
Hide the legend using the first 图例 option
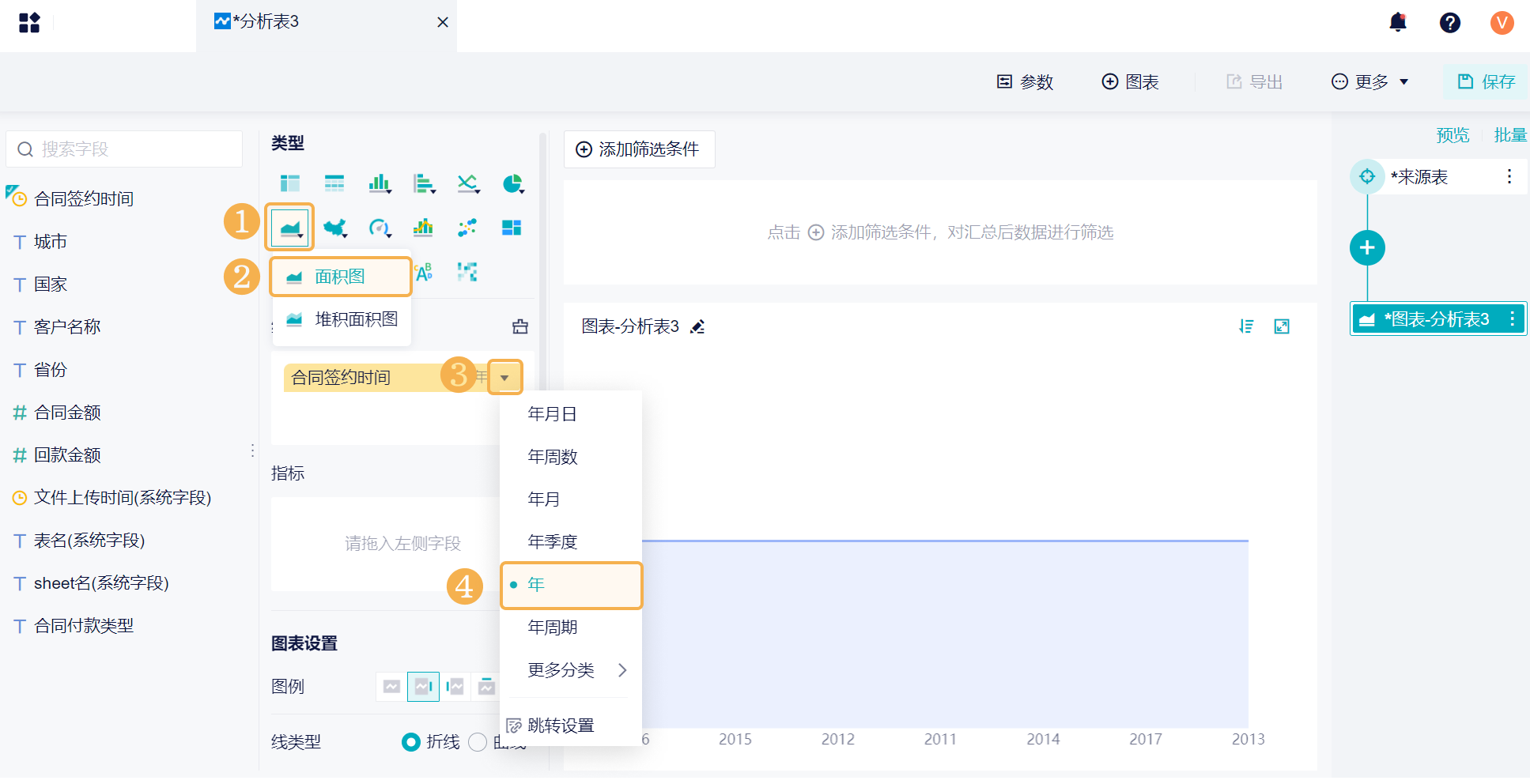(391, 686)
